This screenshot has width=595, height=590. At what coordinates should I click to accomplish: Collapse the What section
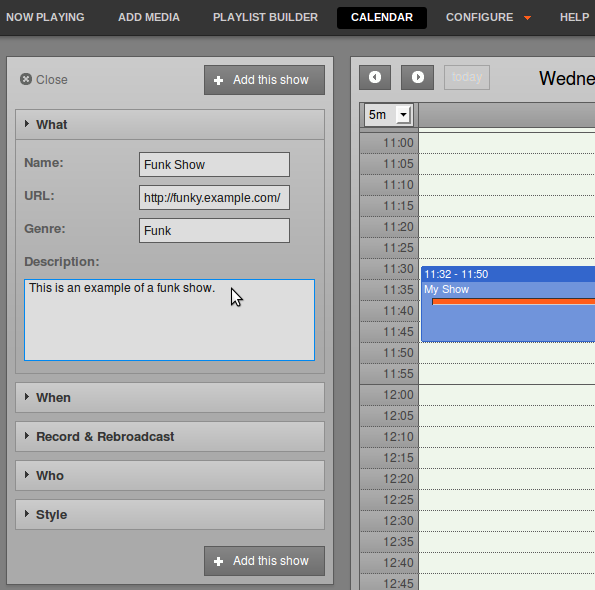point(170,124)
